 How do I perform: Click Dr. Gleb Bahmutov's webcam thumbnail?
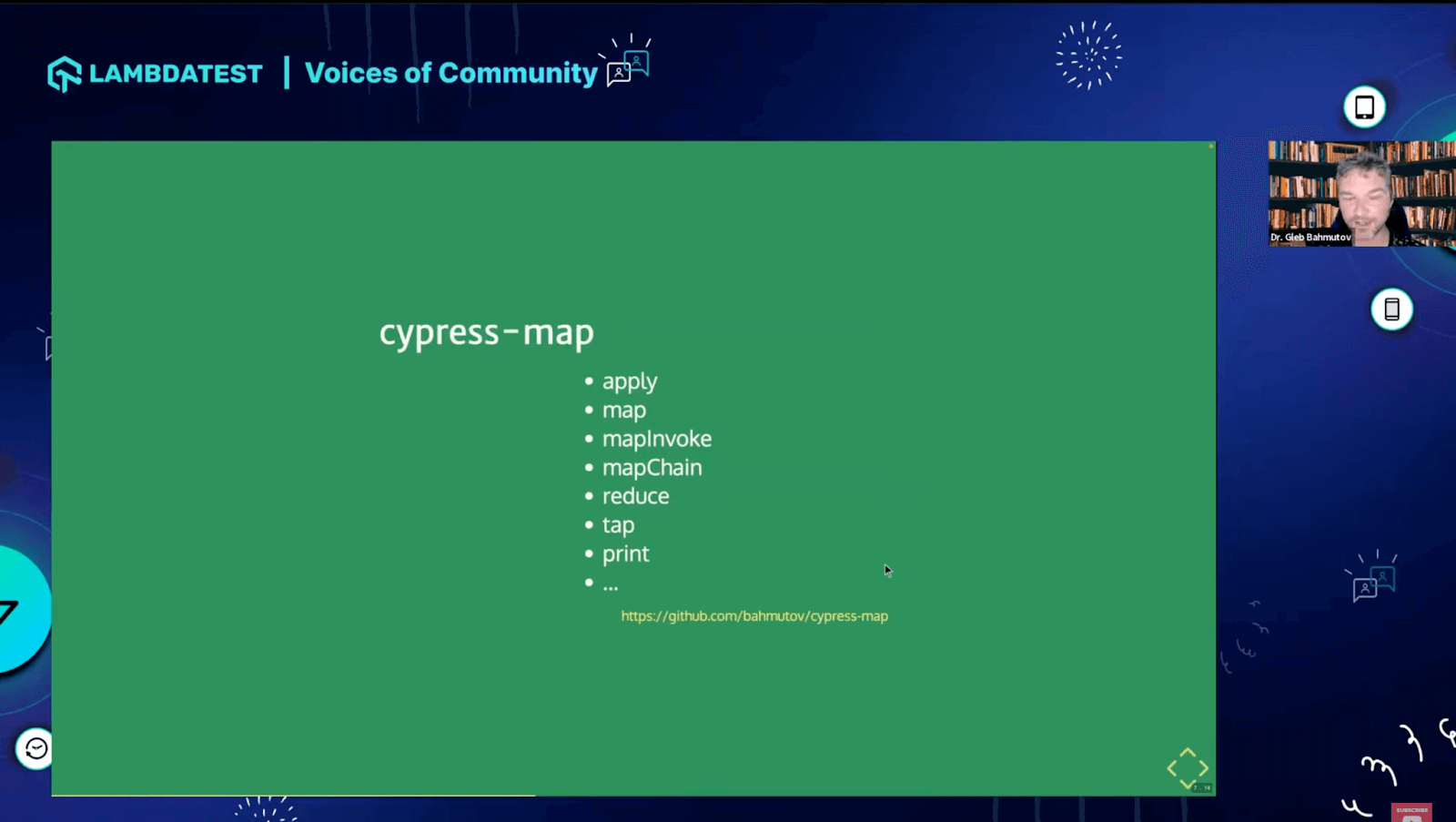click(x=1360, y=194)
